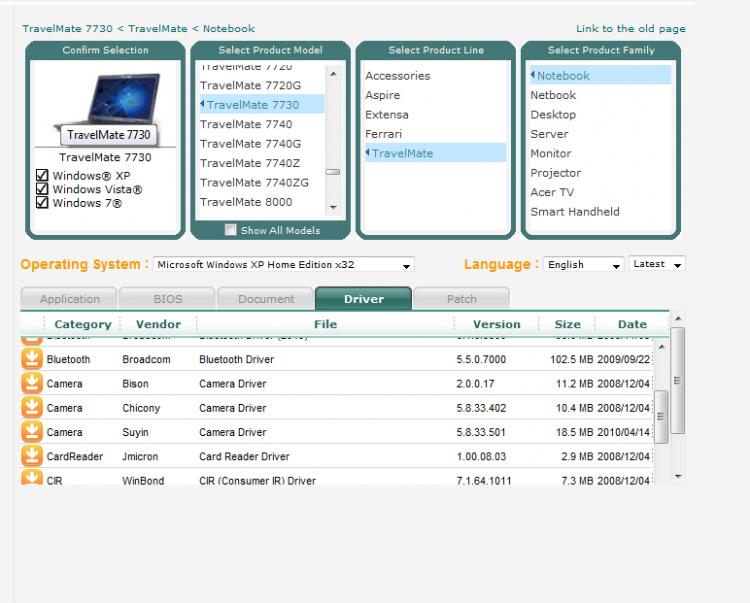The width and height of the screenshot is (750, 603).
Task: Switch to the Application tab
Action: 69,299
